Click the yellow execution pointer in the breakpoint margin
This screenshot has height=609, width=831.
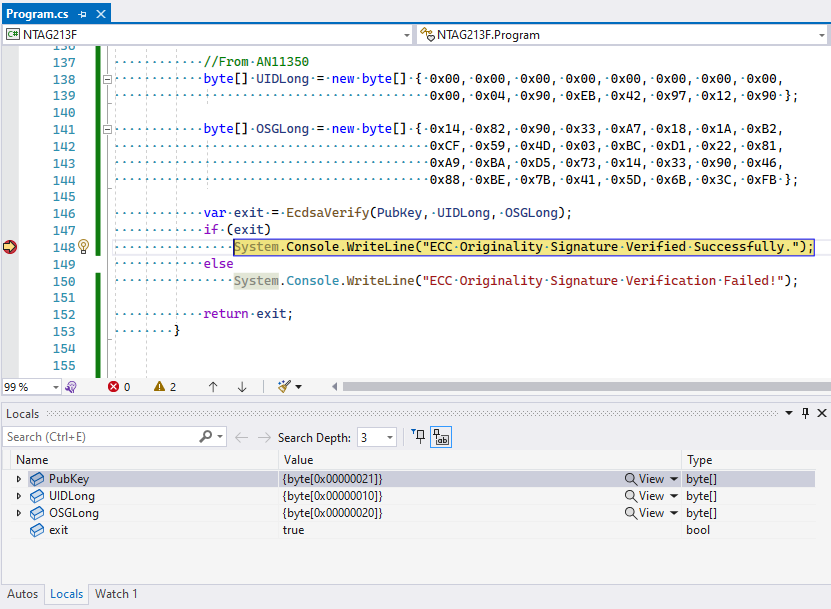9,246
